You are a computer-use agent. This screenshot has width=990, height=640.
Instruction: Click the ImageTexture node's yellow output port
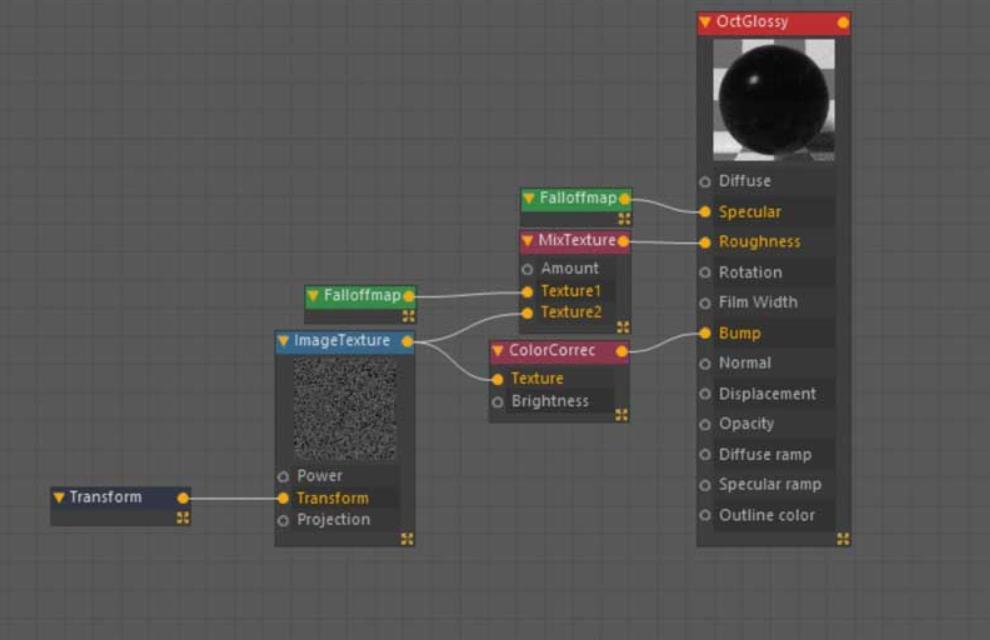coord(407,342)
